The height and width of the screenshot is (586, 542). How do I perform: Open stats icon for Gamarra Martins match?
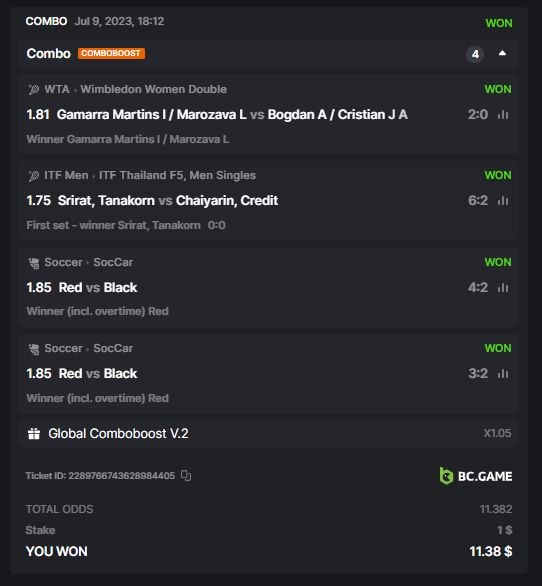click(x=503, y=115)
